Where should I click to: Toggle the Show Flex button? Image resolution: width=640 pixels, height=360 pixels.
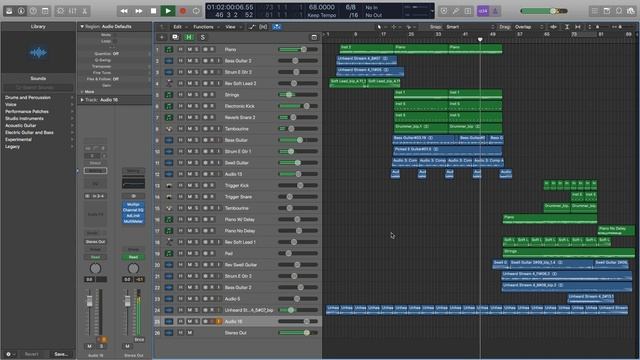click(263, 27)
